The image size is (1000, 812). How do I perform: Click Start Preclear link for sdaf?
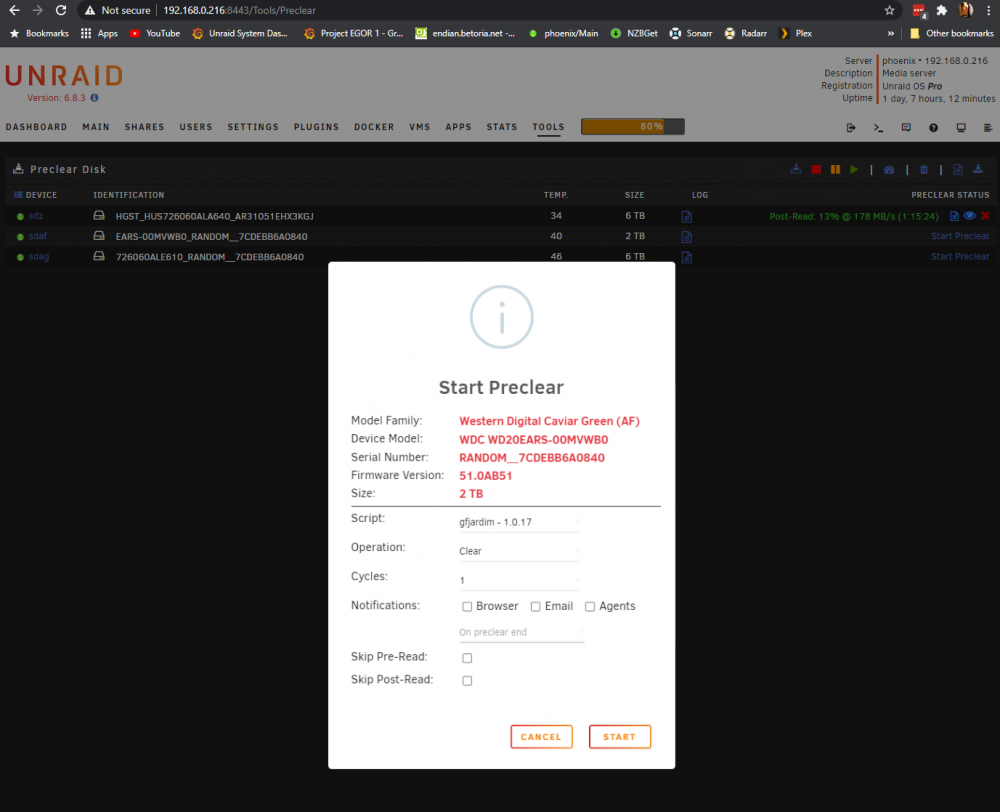point(960,236)
